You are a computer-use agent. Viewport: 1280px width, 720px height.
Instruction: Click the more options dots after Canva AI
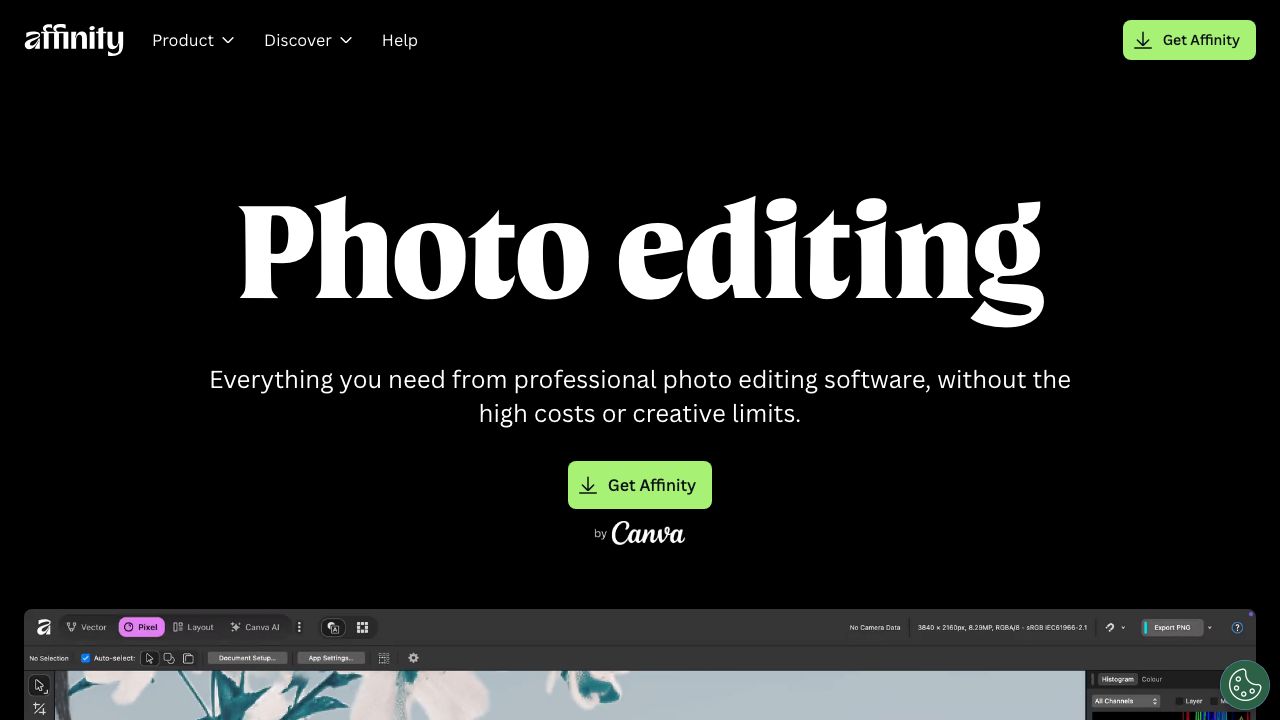299,627
